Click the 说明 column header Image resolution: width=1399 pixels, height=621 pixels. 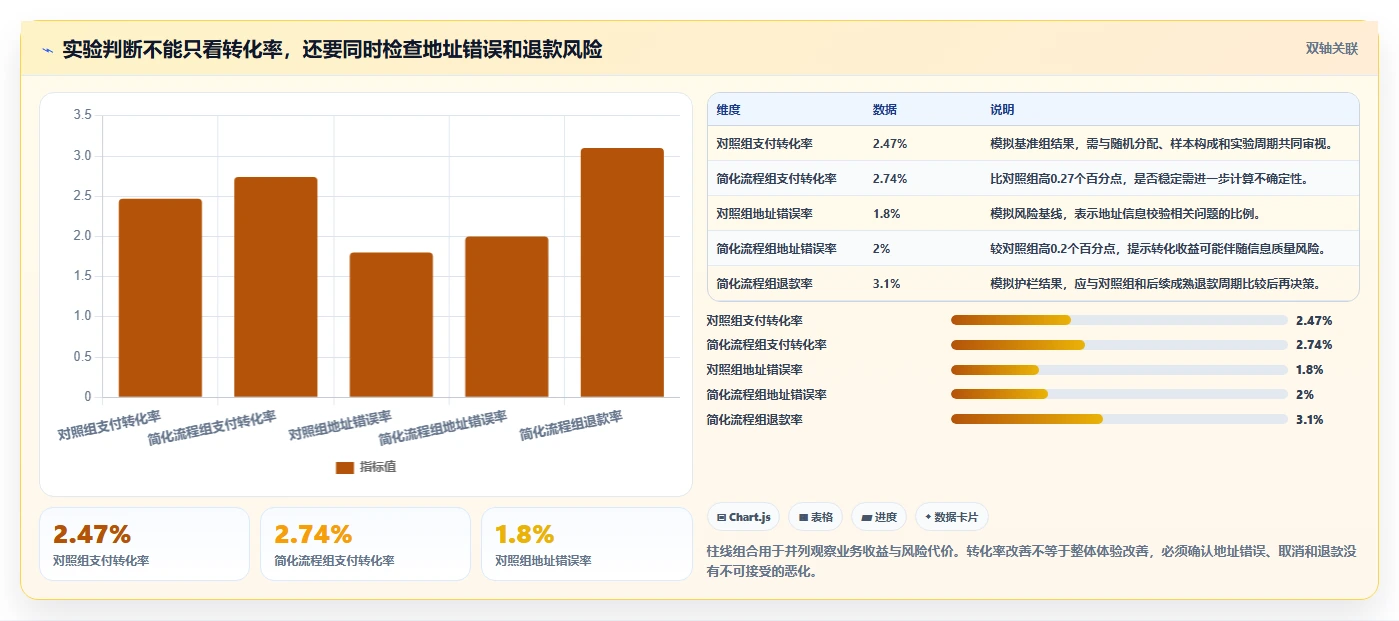1002,110
